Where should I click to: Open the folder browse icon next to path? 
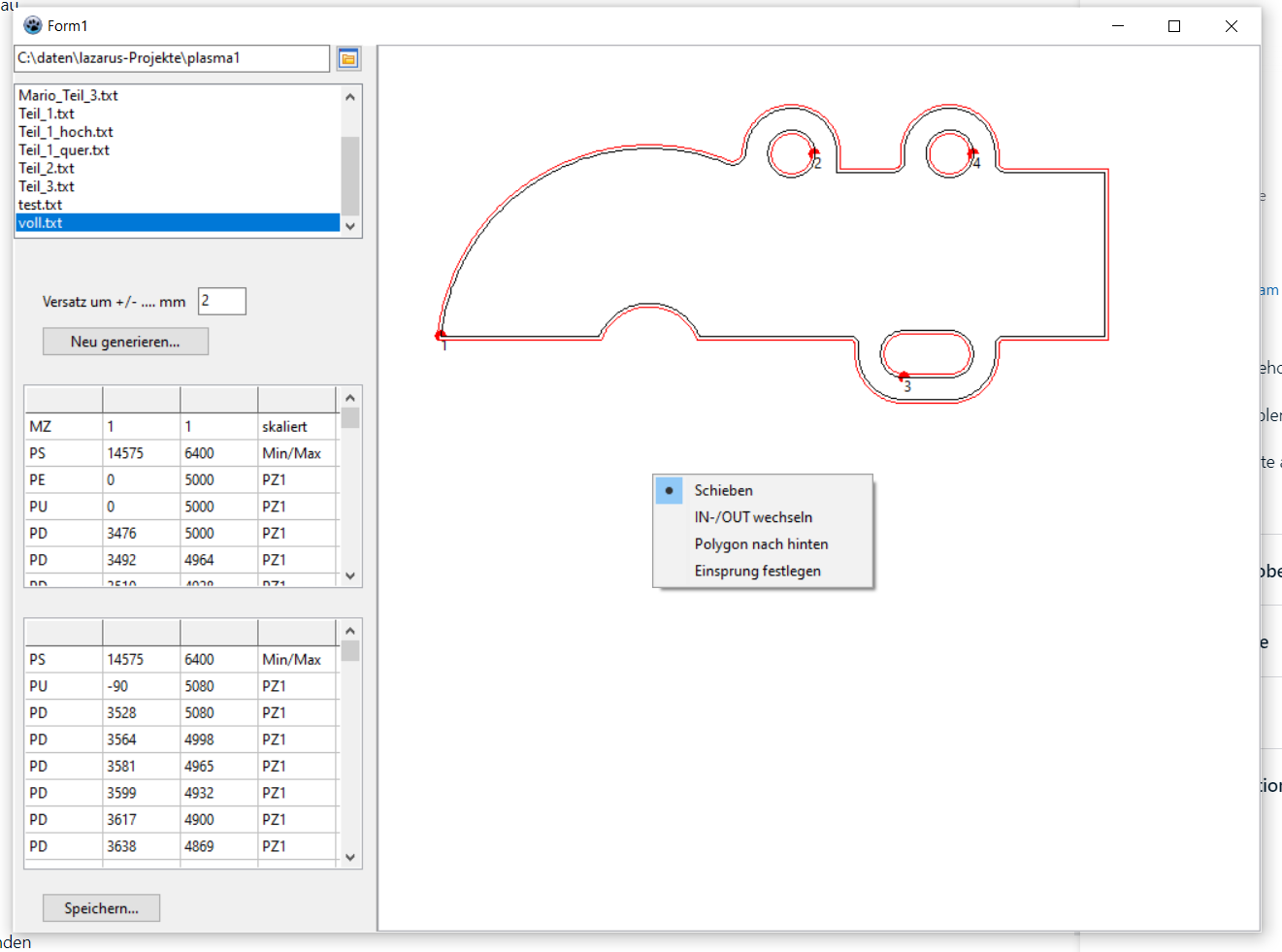pos(348,58)
